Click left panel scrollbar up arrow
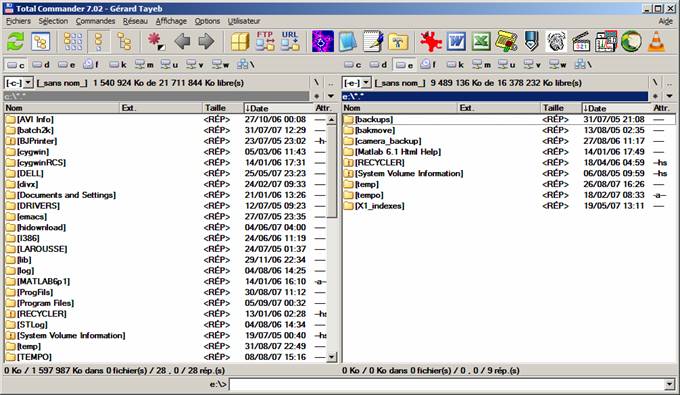 pyautogui.click(x=331, y=119)
